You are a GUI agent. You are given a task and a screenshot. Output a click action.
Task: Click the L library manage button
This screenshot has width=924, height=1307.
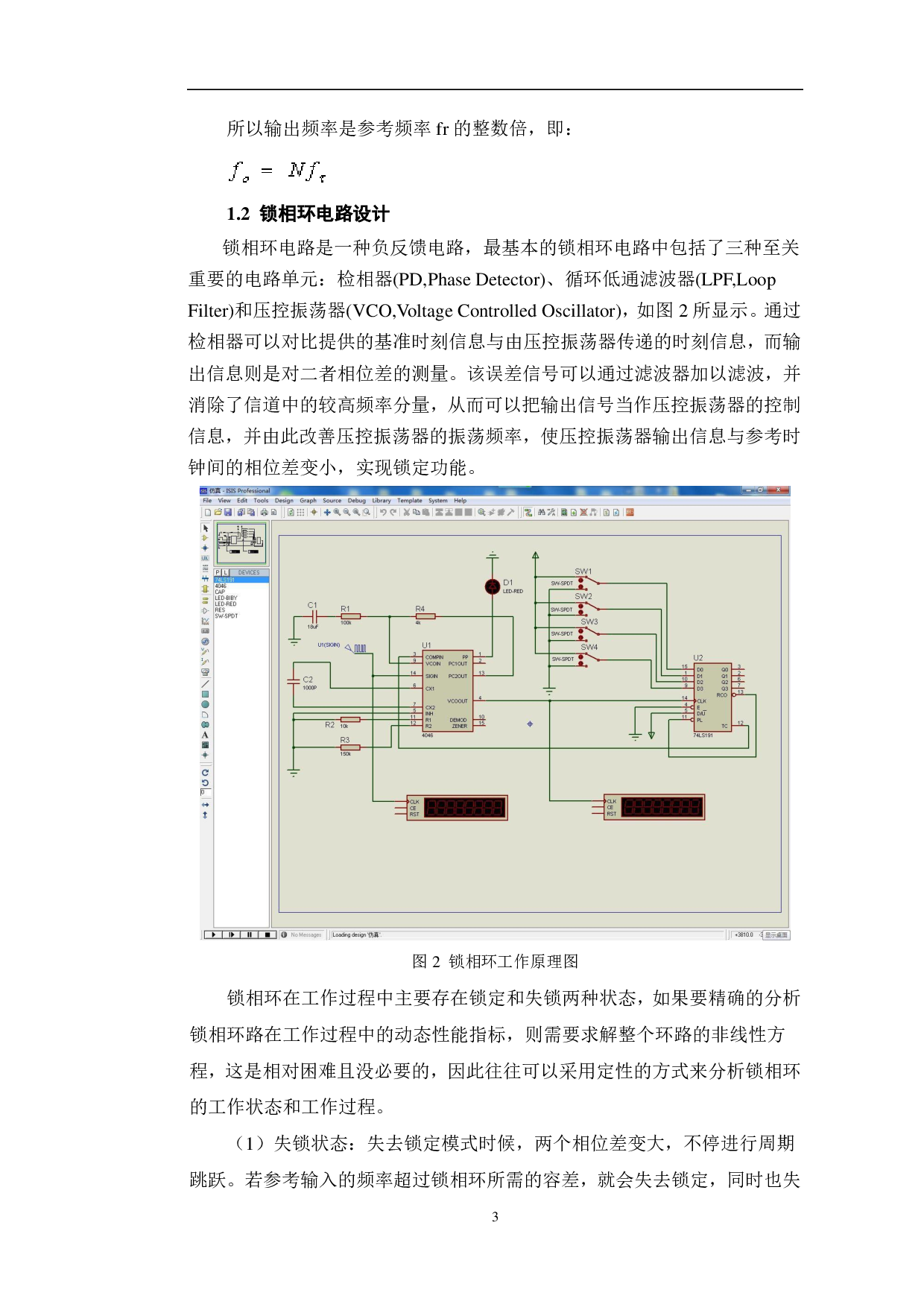[x=224, y=572]
